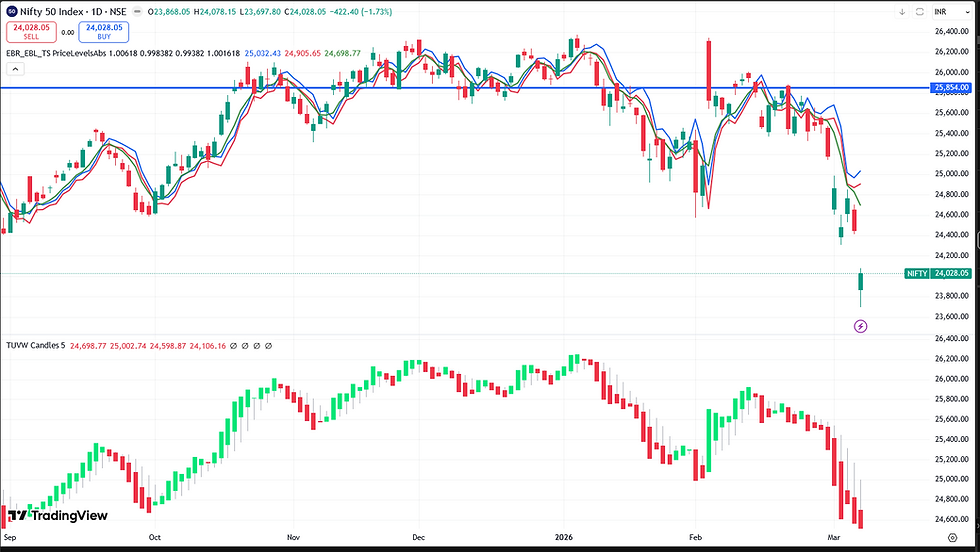This screenshot has height=552, width=980.
Task: Click the purple lightning event icon
Action: [x=861, y=326]
